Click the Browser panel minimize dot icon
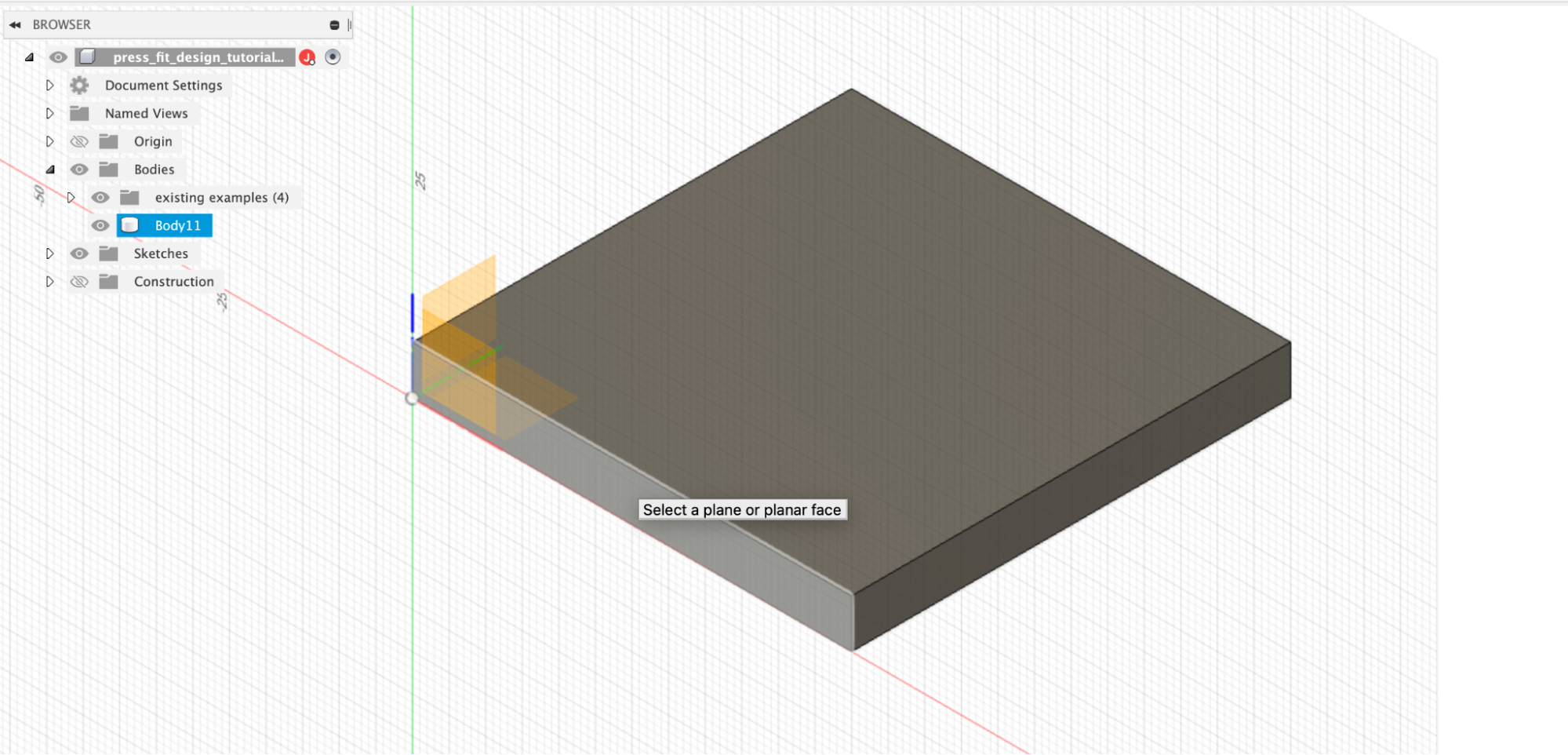The image size is (1568, 755). (334, 25)
